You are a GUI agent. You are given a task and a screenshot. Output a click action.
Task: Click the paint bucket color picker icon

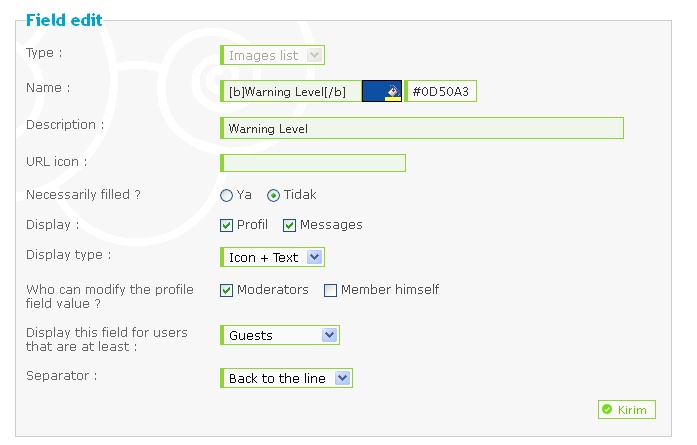coord(392,92)
